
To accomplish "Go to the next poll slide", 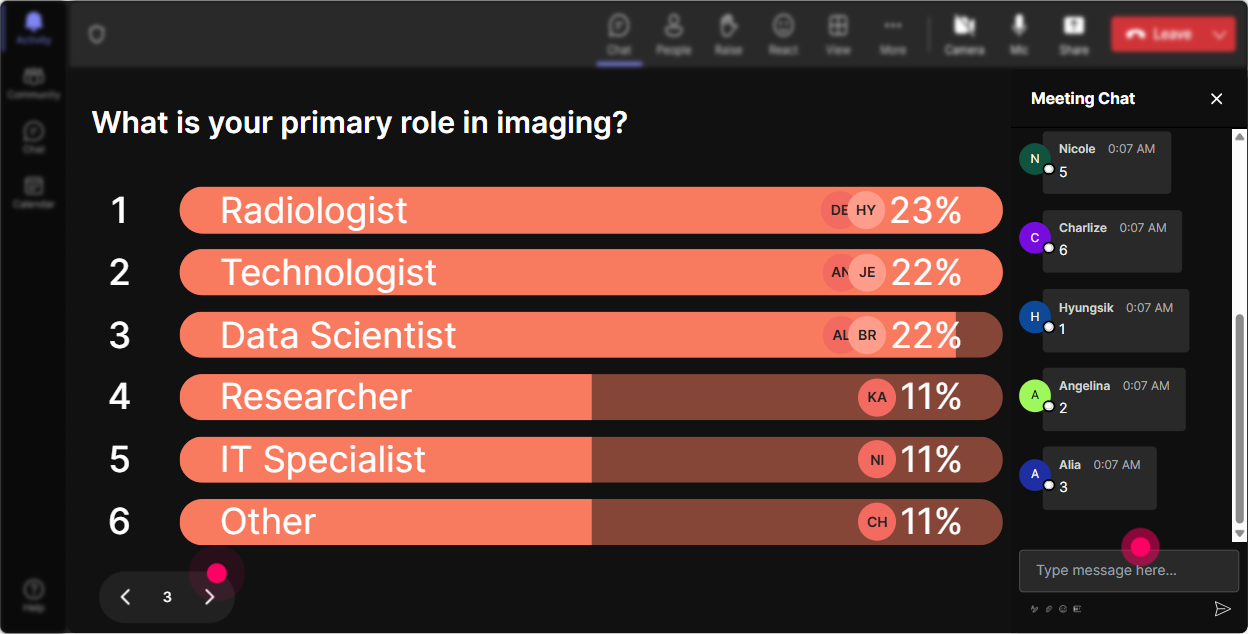I will coord(210,597).
